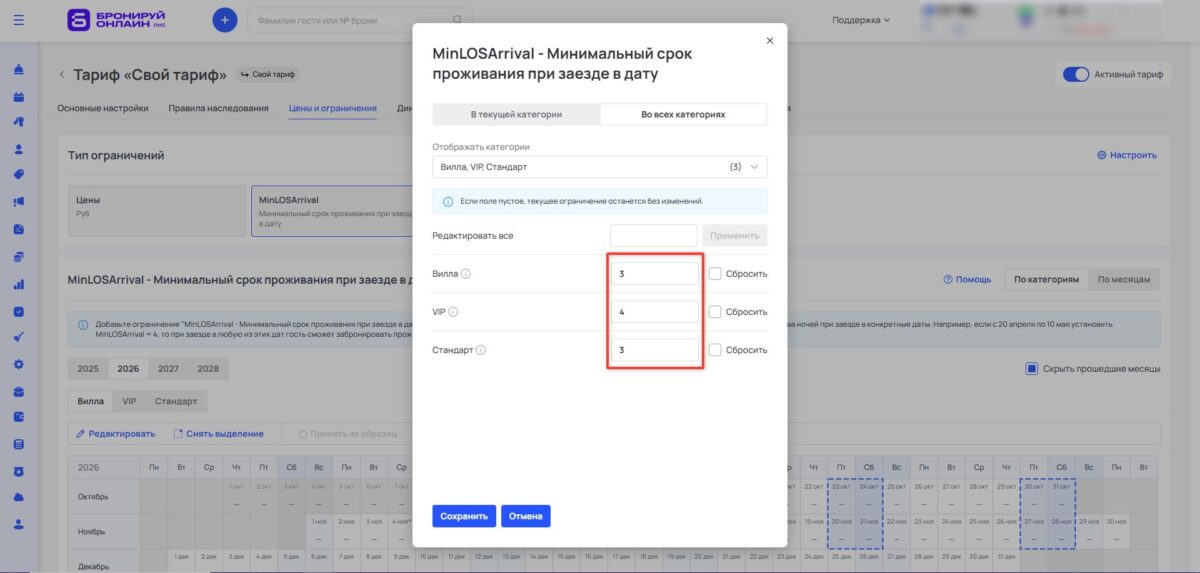Click the info icon next to Вилла

466,274
